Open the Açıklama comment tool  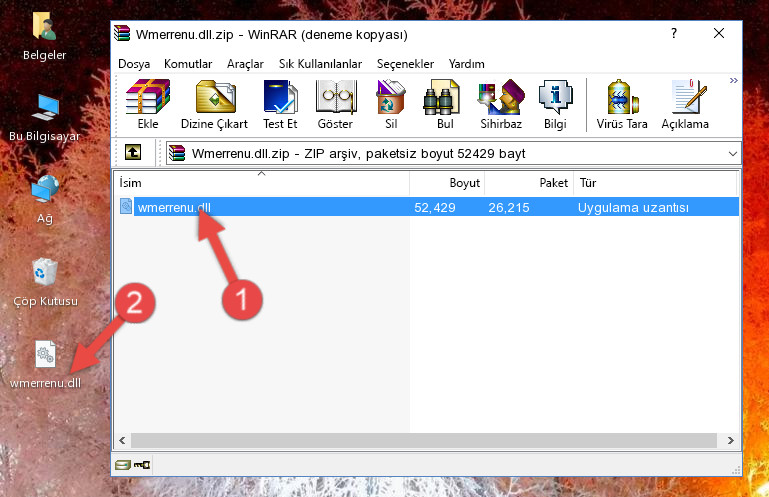685,105
